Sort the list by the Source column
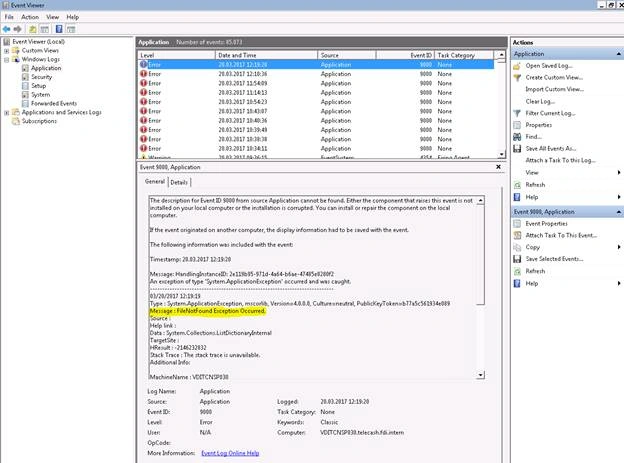Image resolution: width=624 pixels, height=463 pixels. (347, 55)
